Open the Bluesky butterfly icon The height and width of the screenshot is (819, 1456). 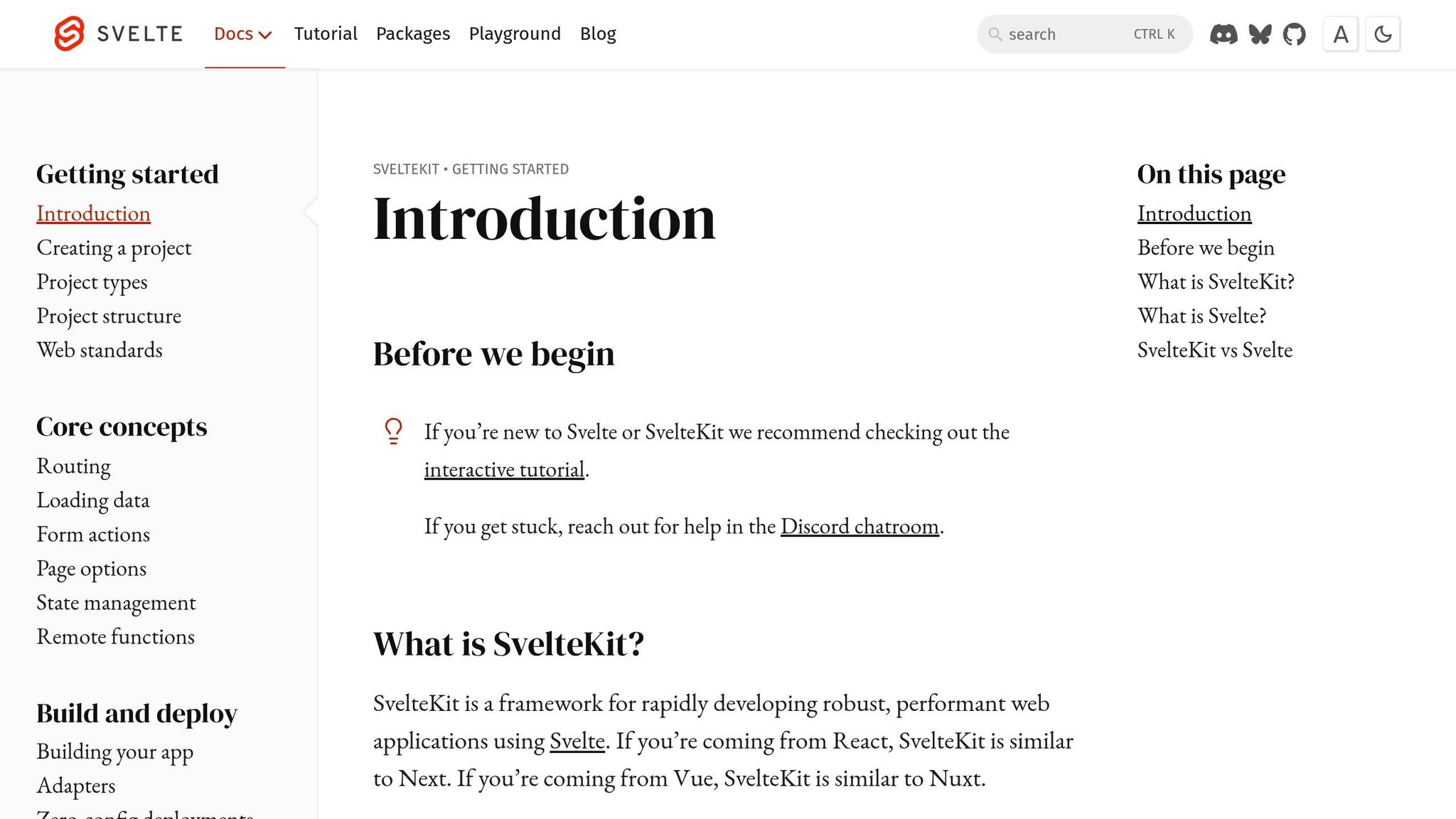(1259, 33)
